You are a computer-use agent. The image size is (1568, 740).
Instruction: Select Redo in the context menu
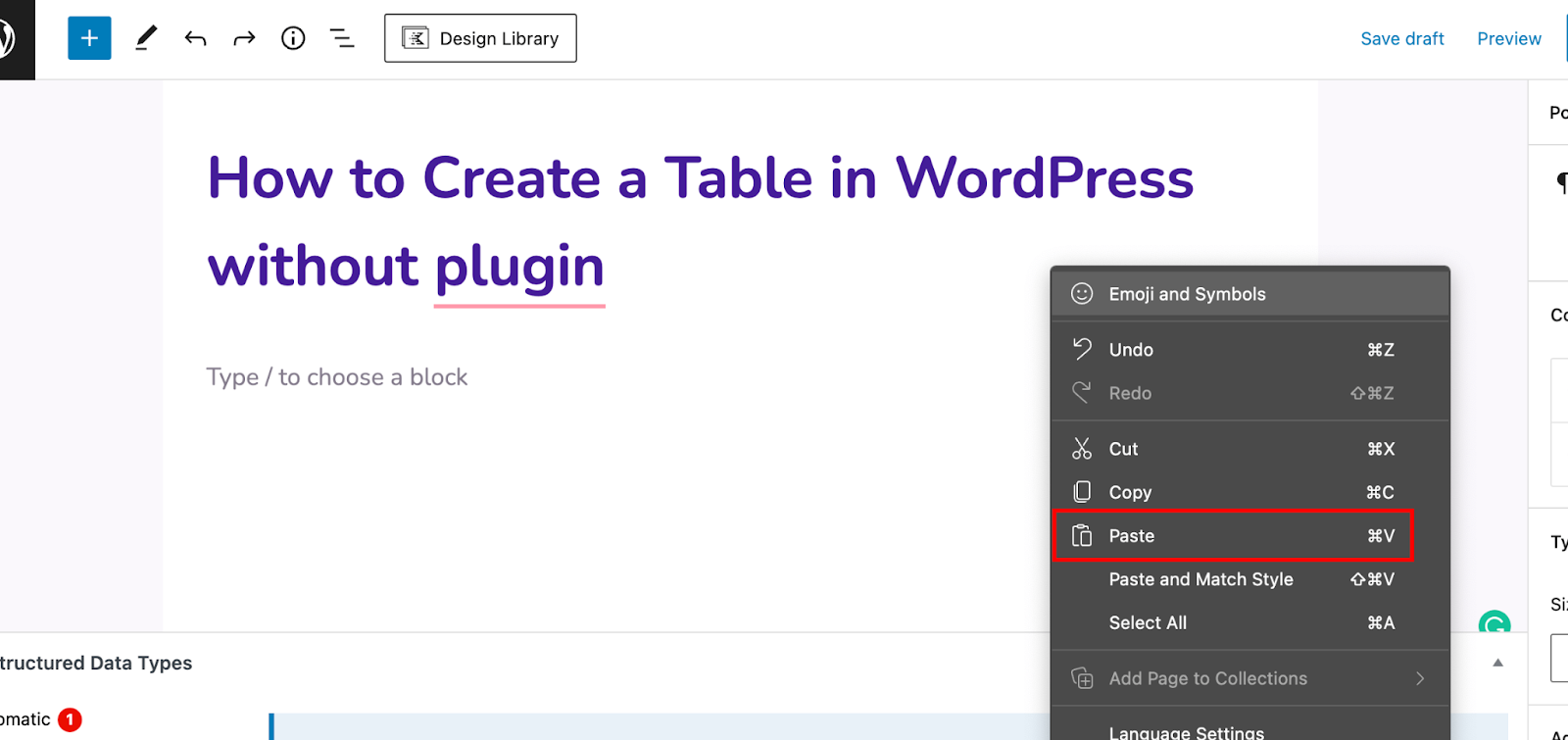[x=1249, y=393]
